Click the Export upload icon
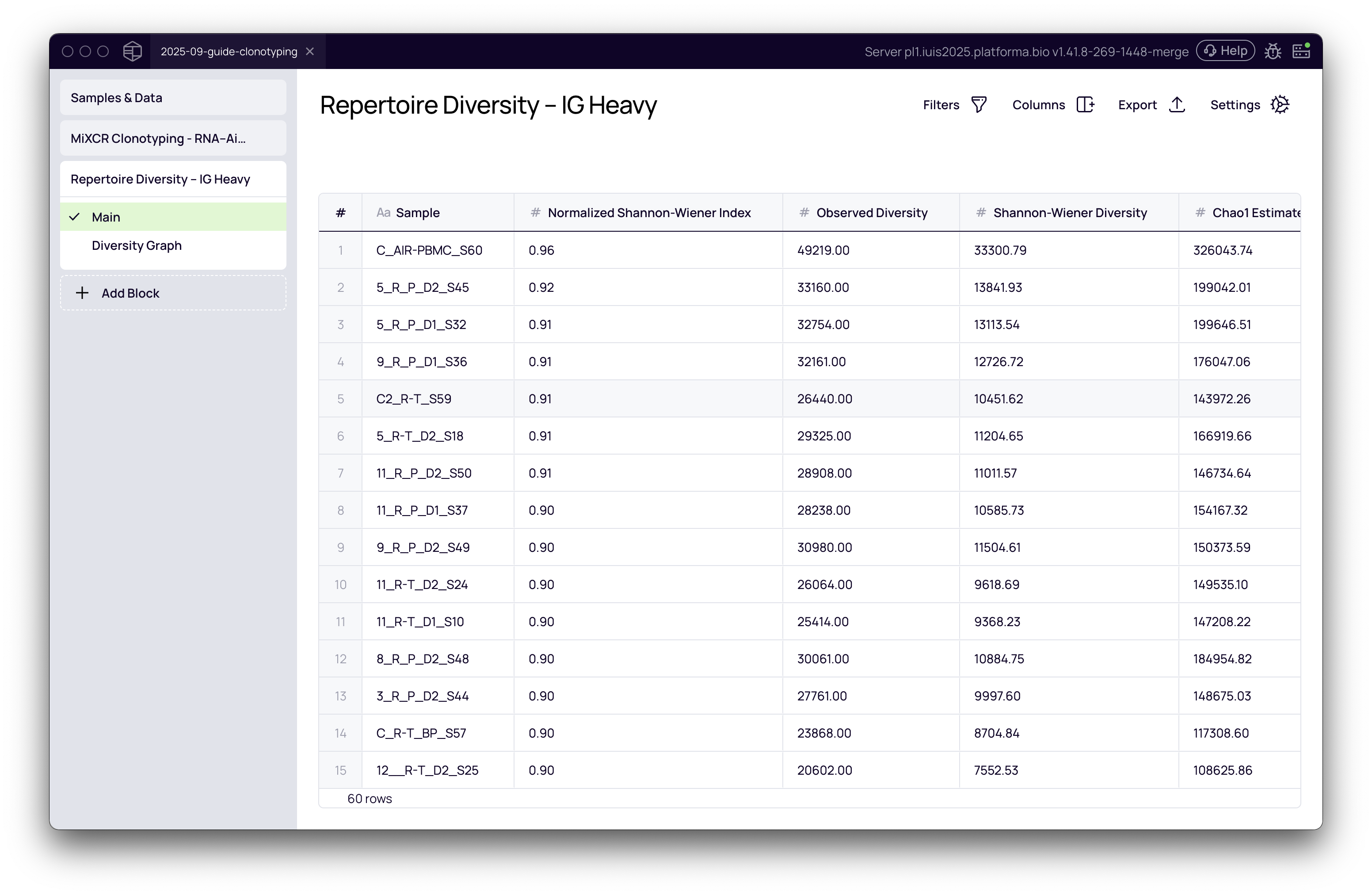The image size is (1372, 895). click(1177, 104)
